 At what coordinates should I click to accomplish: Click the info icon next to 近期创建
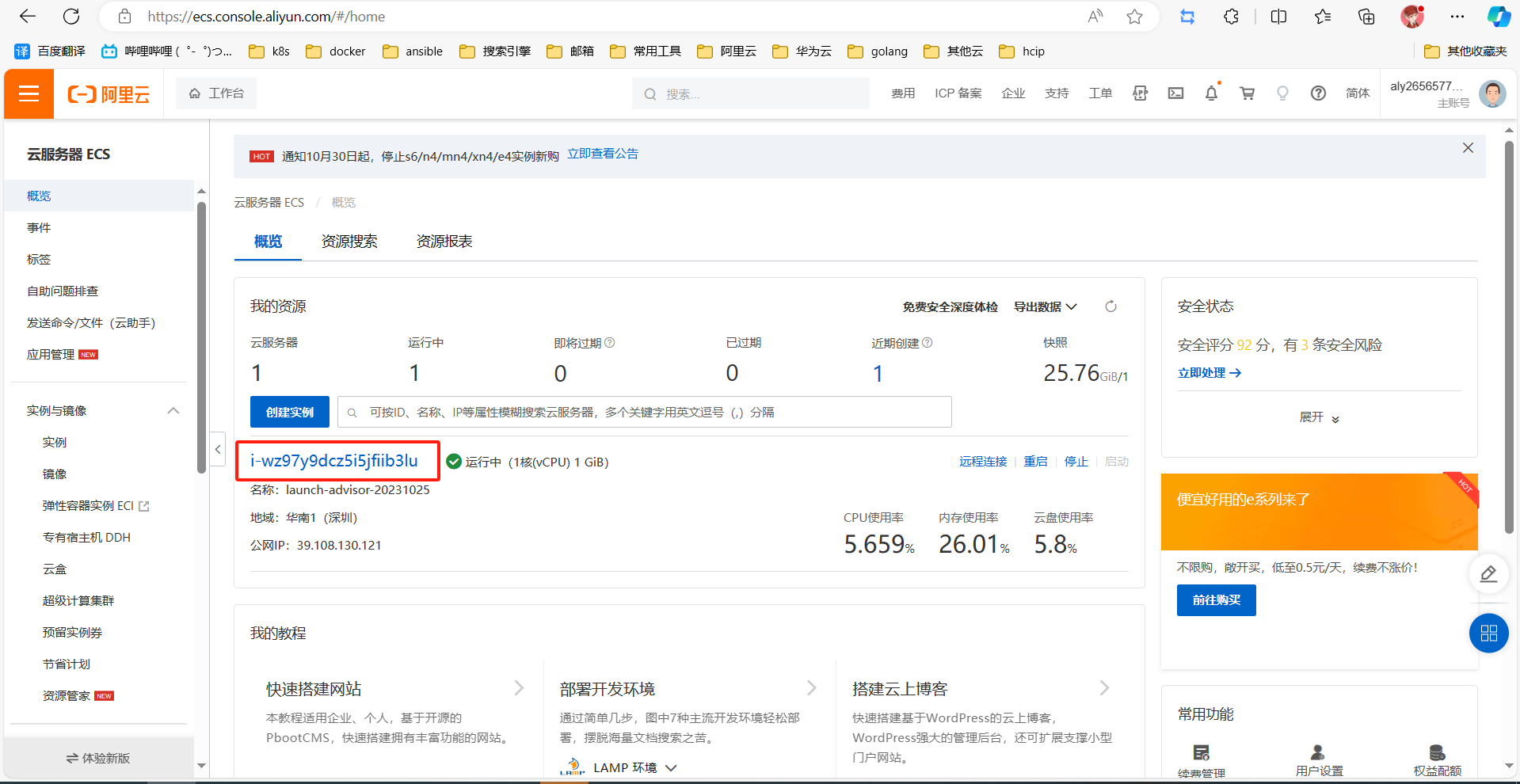(x=928, y=343)
